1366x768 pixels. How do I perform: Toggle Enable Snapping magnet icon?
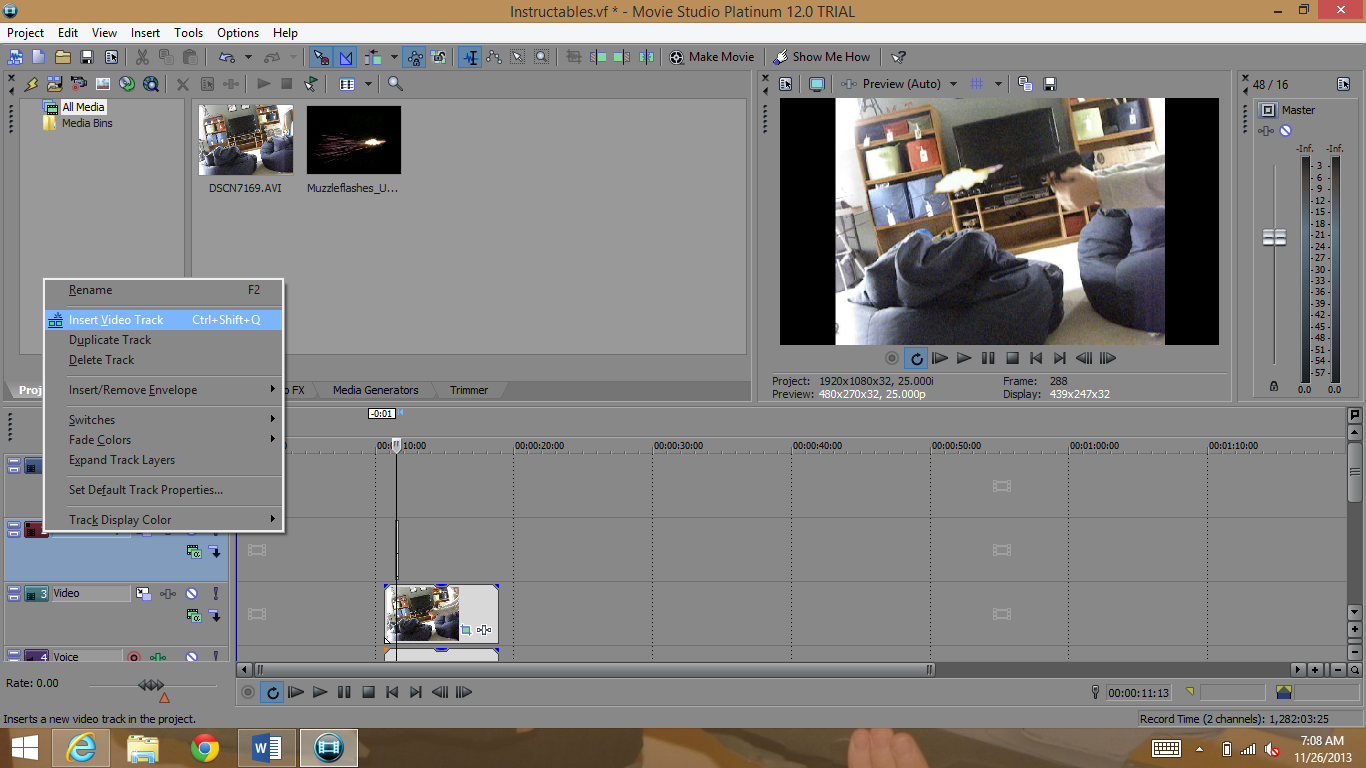tap(320, 57)
